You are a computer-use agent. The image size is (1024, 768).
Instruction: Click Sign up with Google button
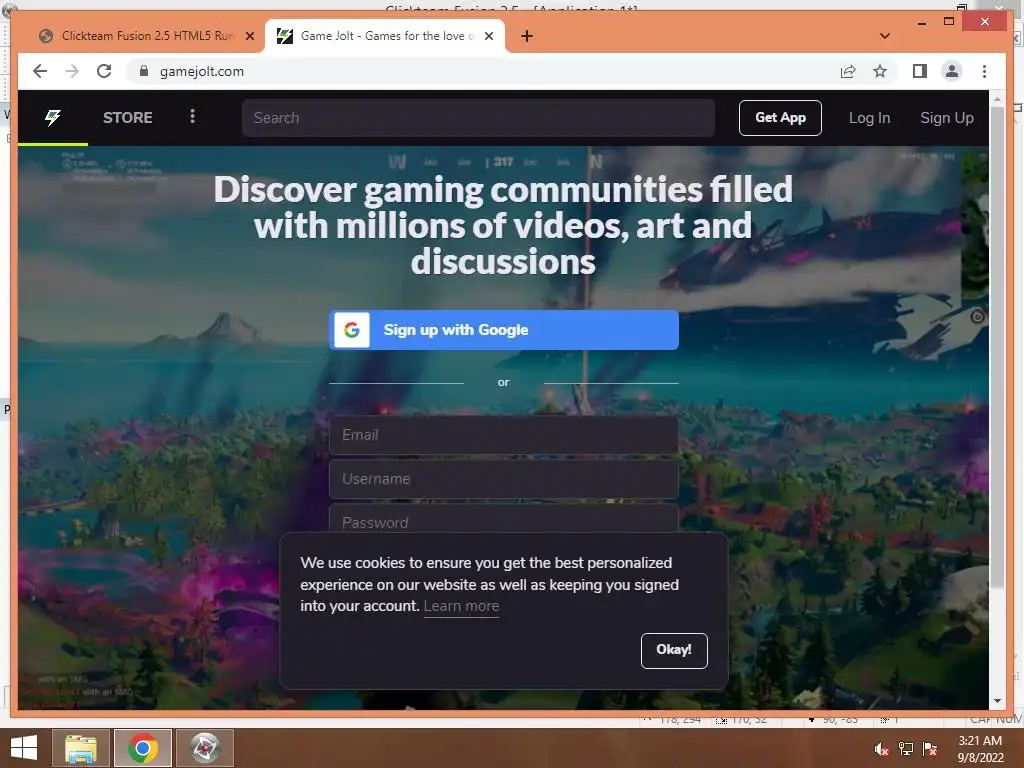(x=504, y=330)
